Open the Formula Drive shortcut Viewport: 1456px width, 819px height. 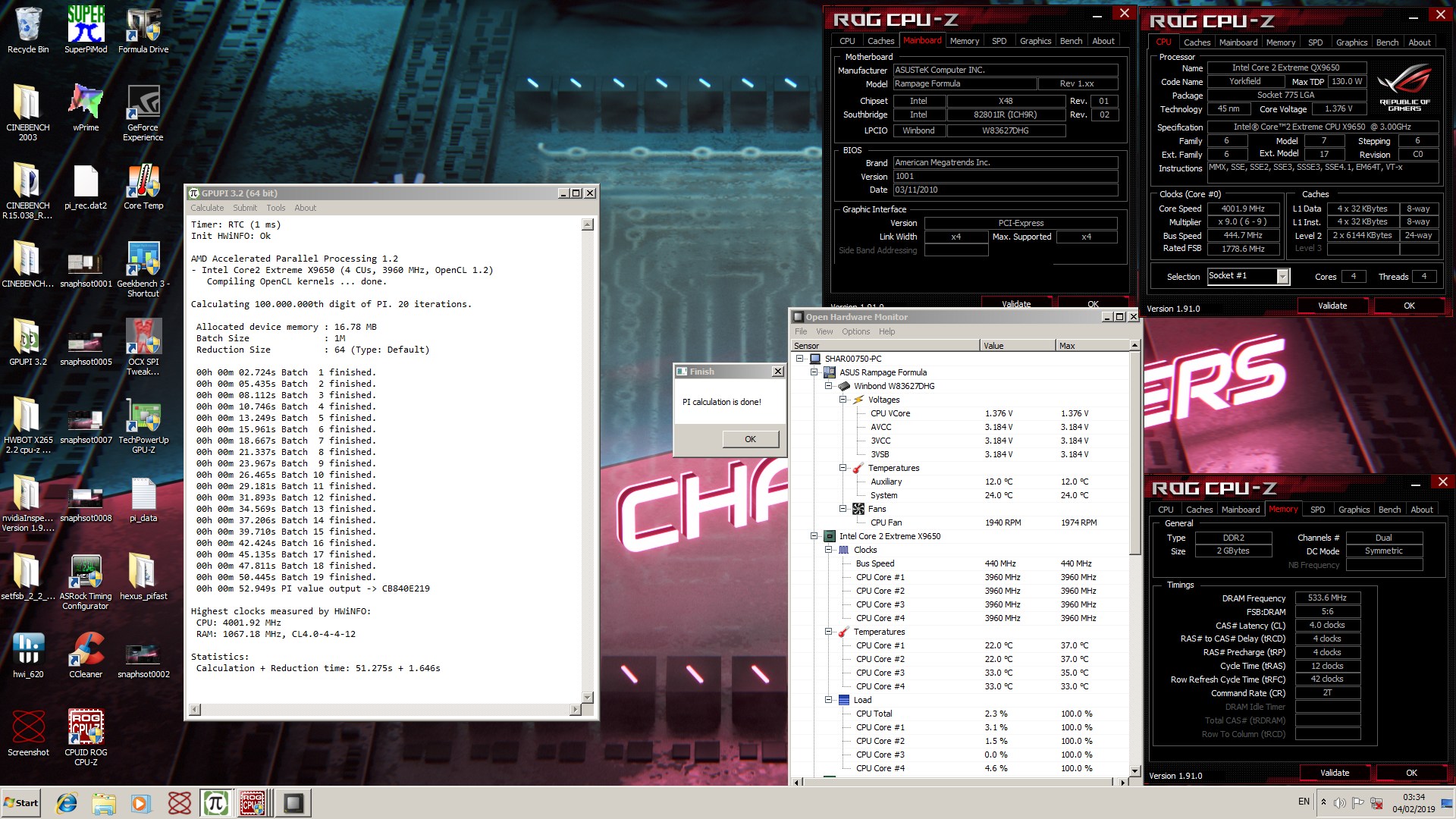pyautogui.click(x=143, y=30)
